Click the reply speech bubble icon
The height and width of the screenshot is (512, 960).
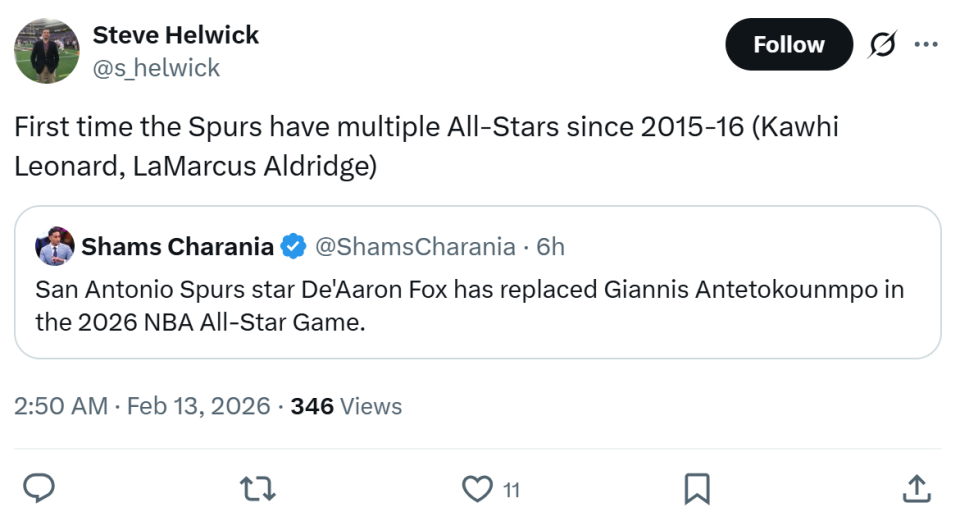tap(38, 488)
